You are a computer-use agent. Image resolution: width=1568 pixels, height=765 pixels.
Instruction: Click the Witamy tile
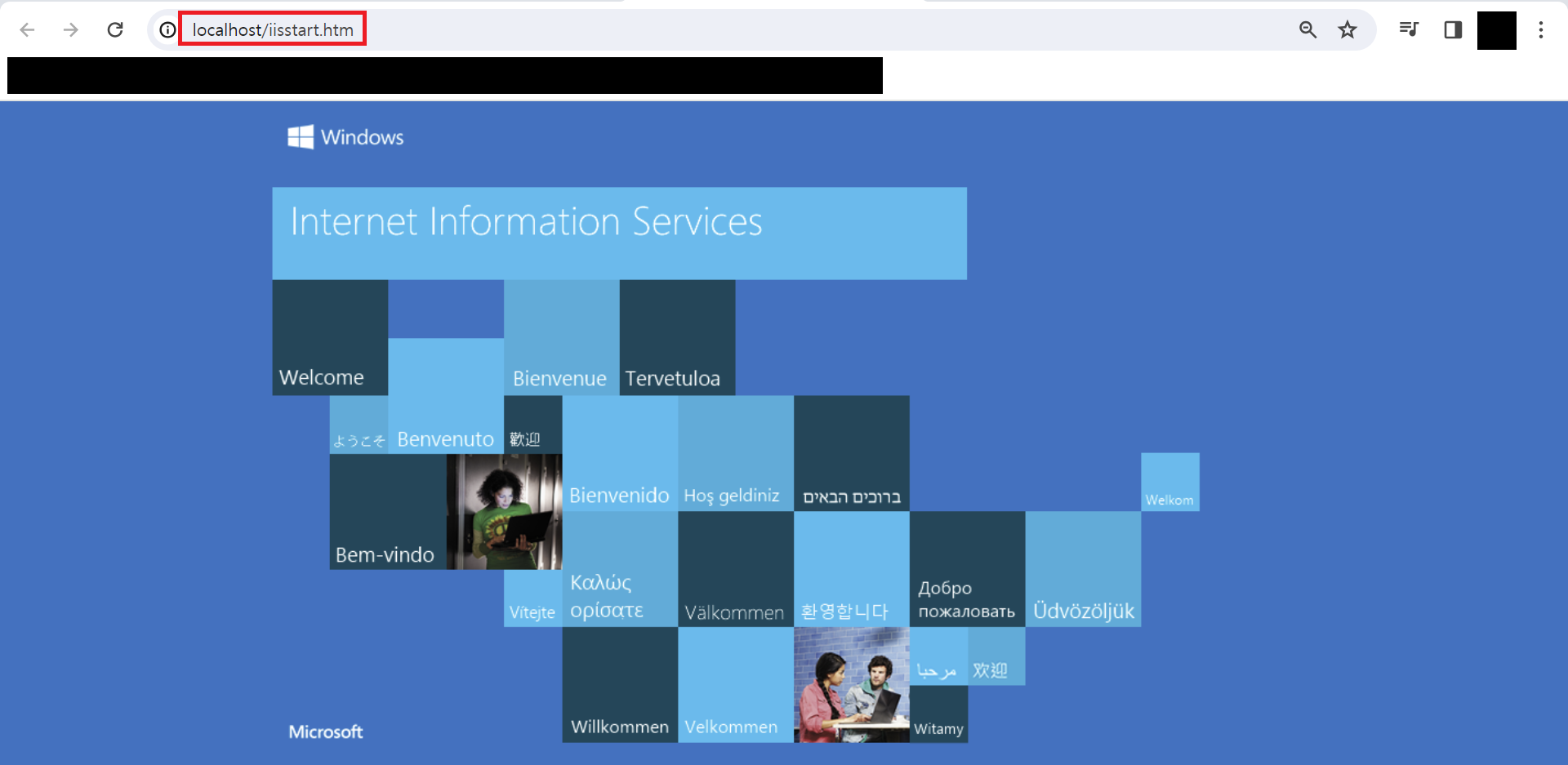[938, 714]
